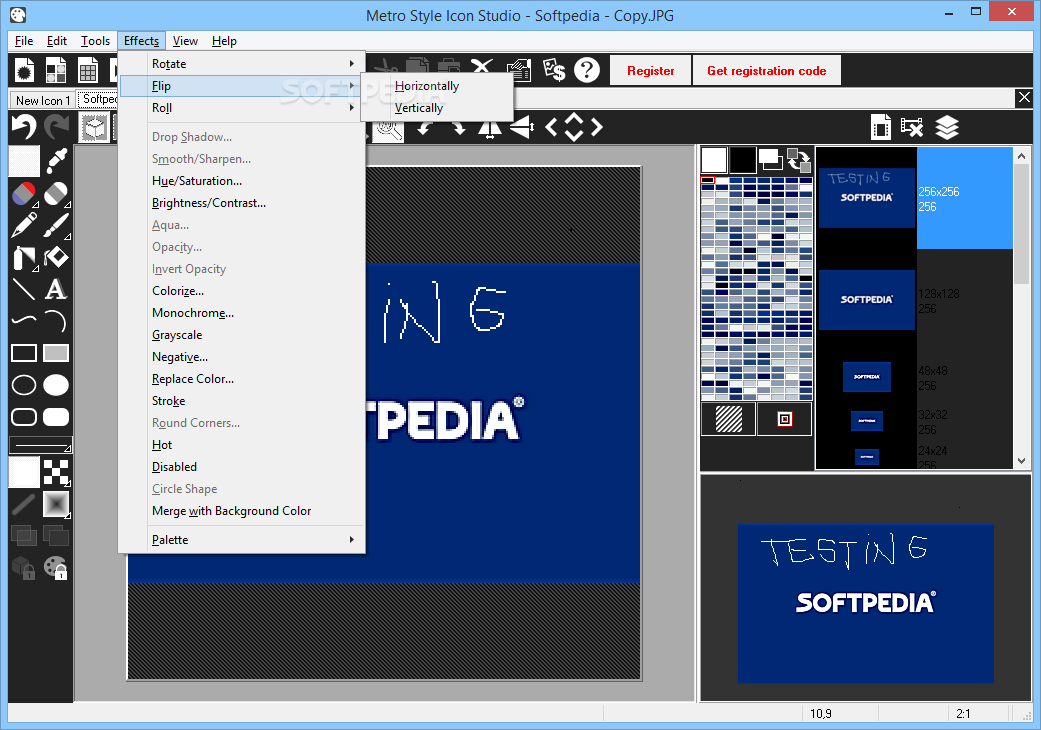Image resolution: width=1041 pixels, height=730 pixels.
Task: Apply the Grayscale effect
Action: [x=242, y=334]
